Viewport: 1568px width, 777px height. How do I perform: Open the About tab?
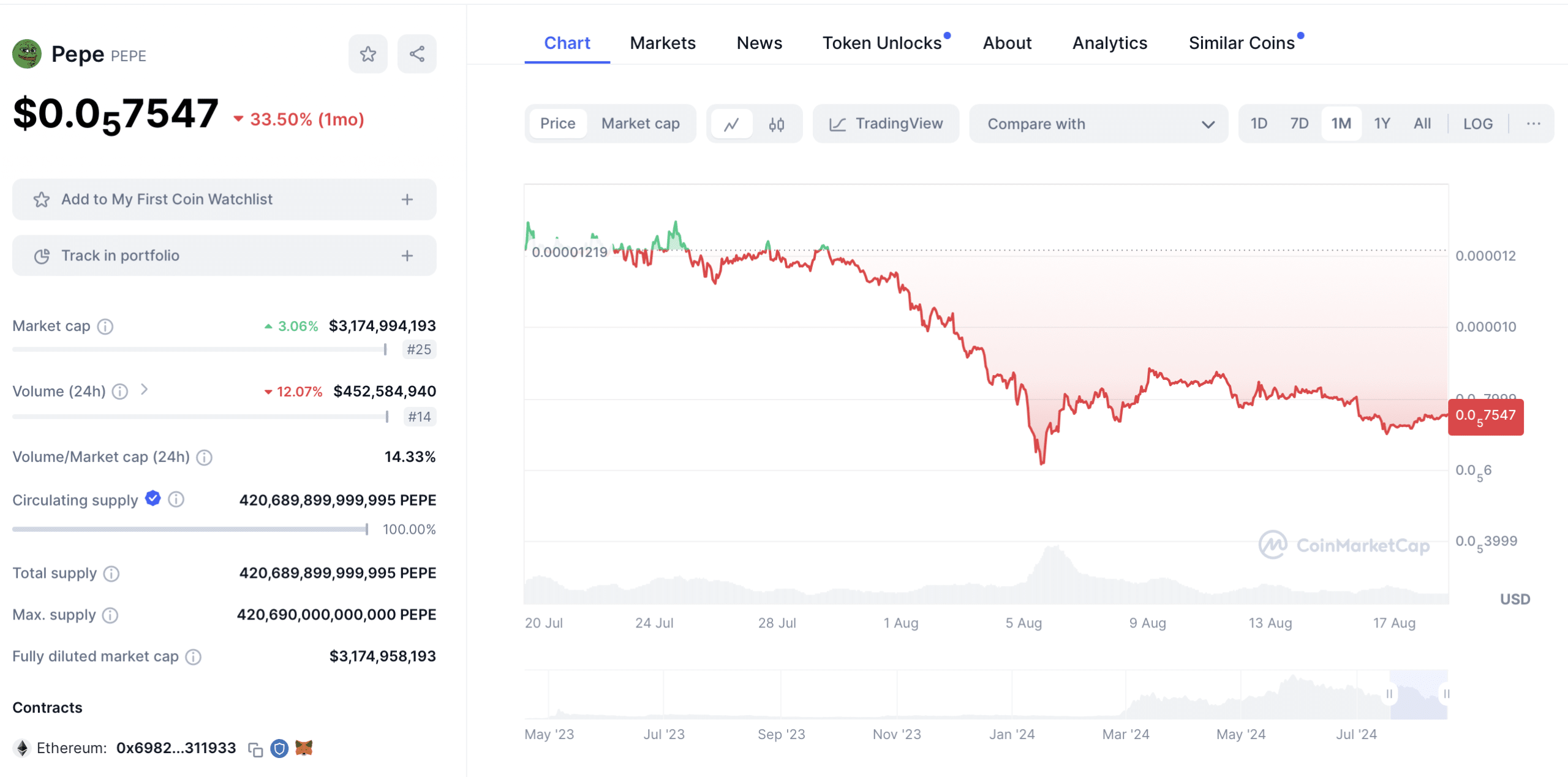click(1007, 43)
